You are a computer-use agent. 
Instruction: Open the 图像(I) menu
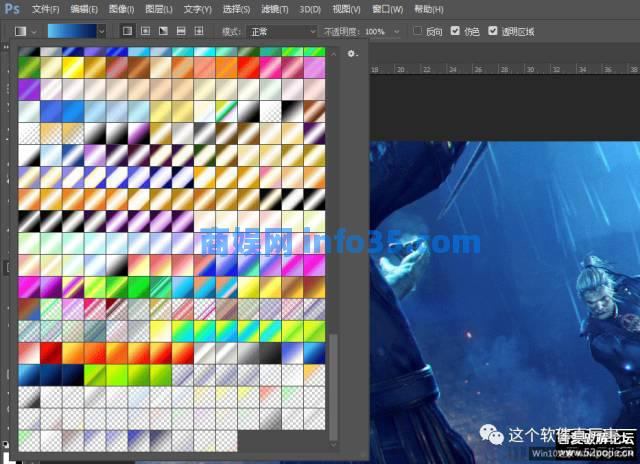pyautogui.click(x=121, y=9)
